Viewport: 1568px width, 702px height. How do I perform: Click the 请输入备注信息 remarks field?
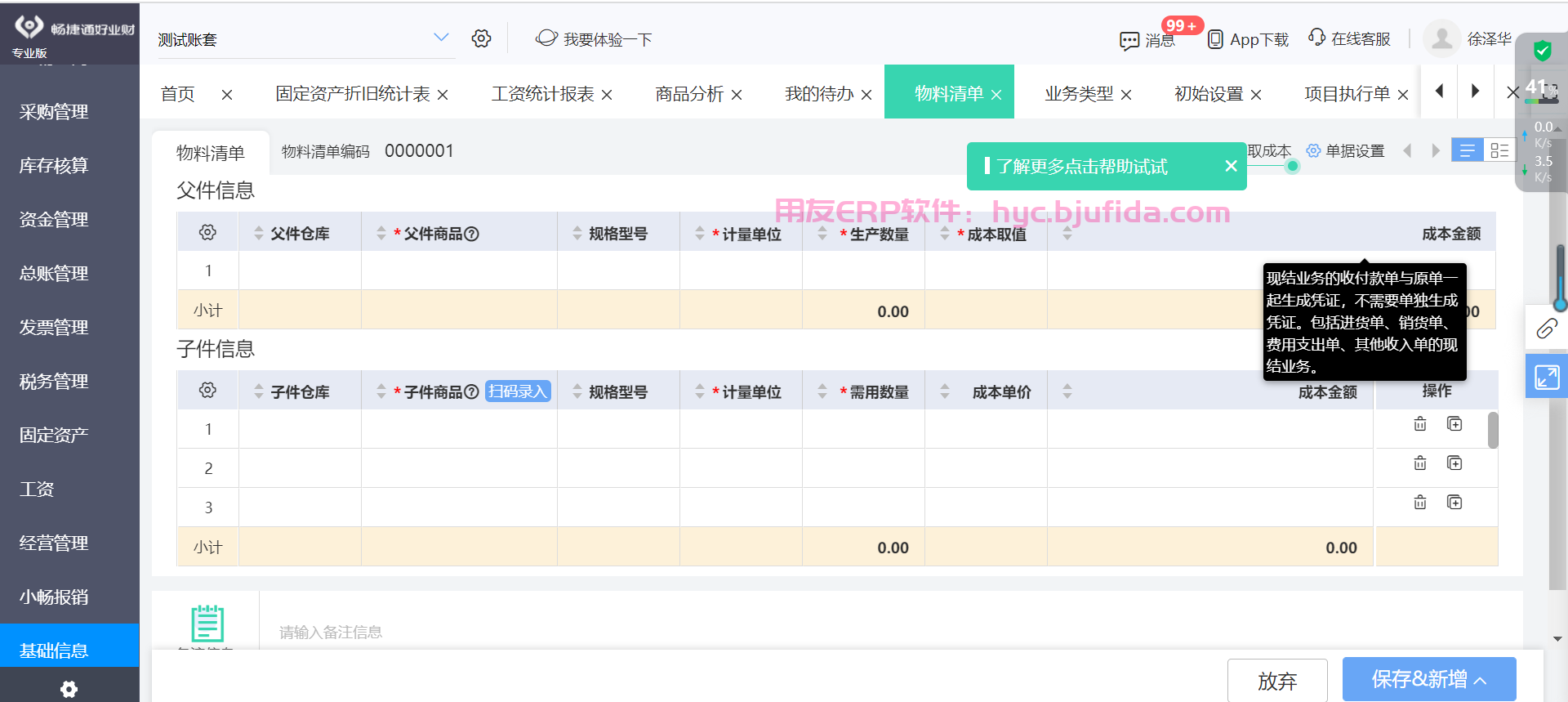pos(890,632)
